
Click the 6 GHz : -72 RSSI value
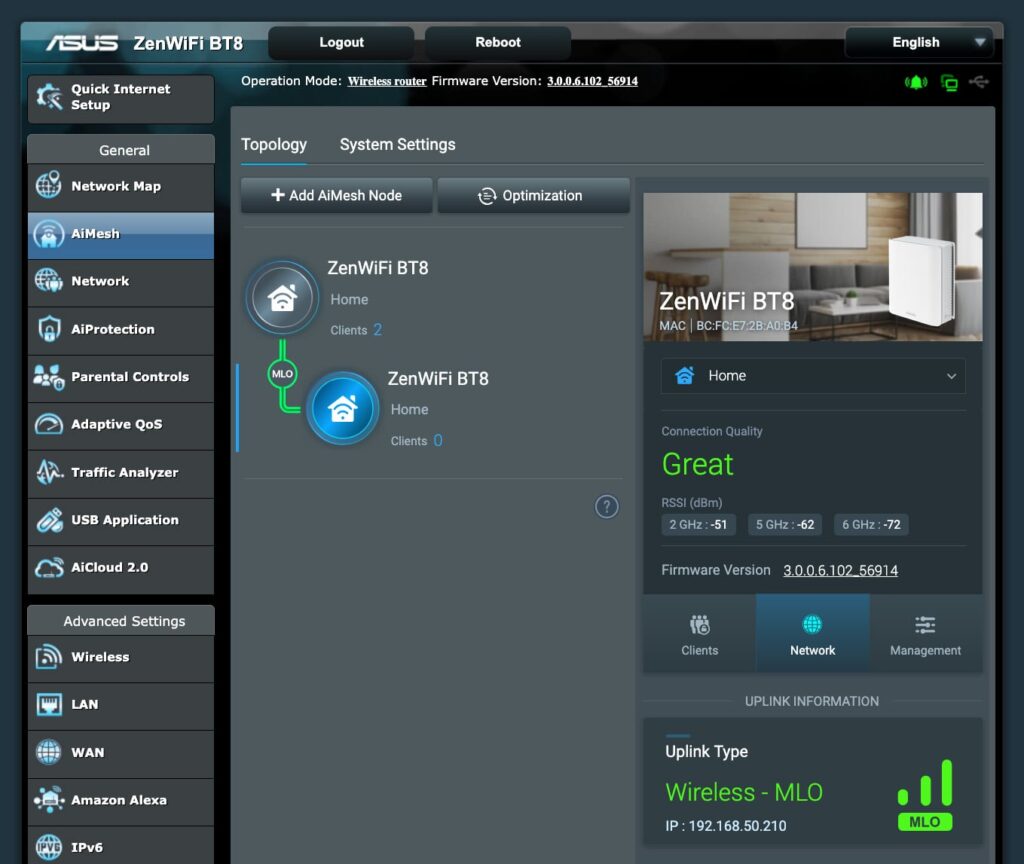pyautogui.click(x=871, y=524)
